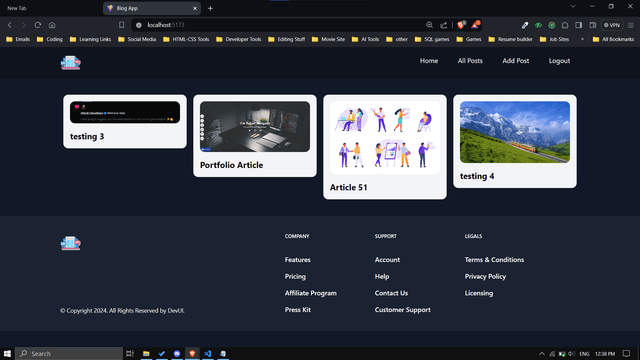Click the share icon in address bar
The image size is (640, 360).
click(x=444, y=25)
